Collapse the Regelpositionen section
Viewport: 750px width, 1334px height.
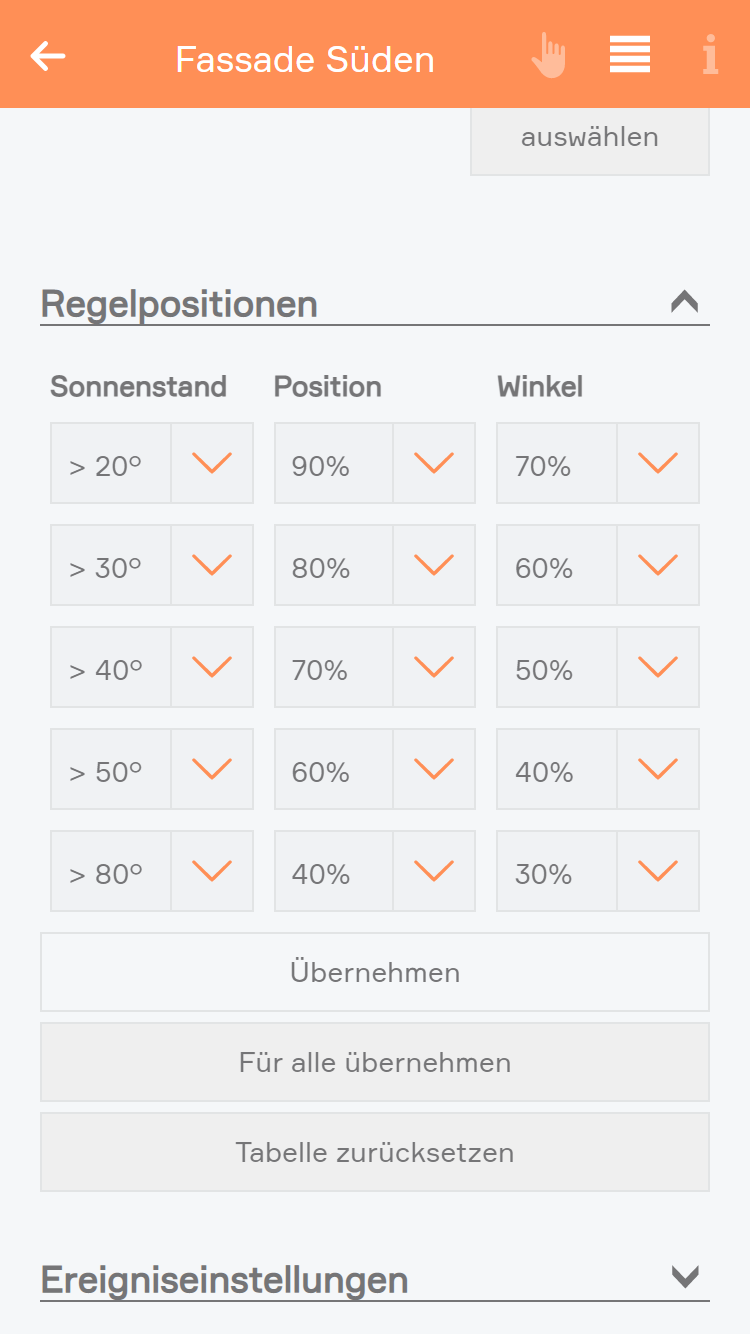click(x=685, y=301)
